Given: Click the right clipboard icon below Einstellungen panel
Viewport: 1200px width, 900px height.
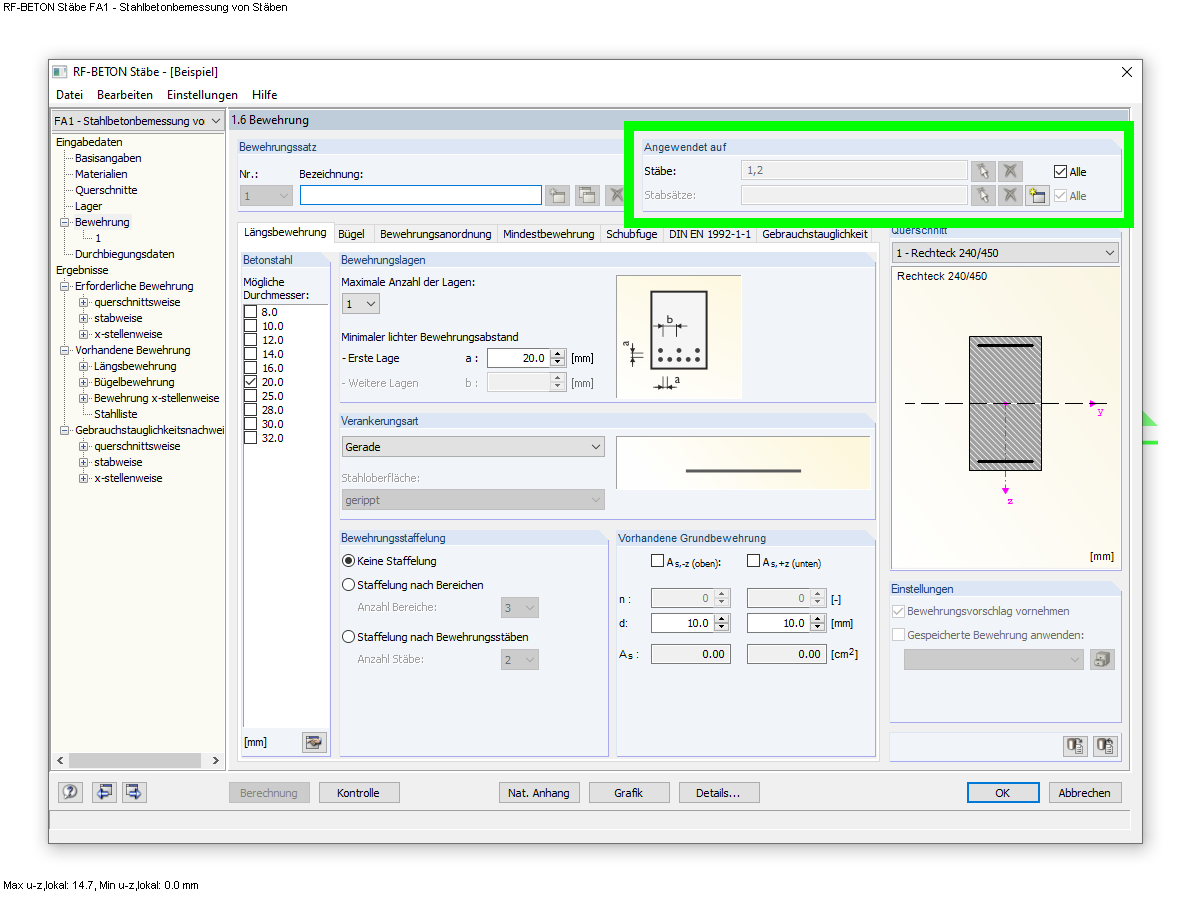Looking at the screenshot, I should 1105,746.
